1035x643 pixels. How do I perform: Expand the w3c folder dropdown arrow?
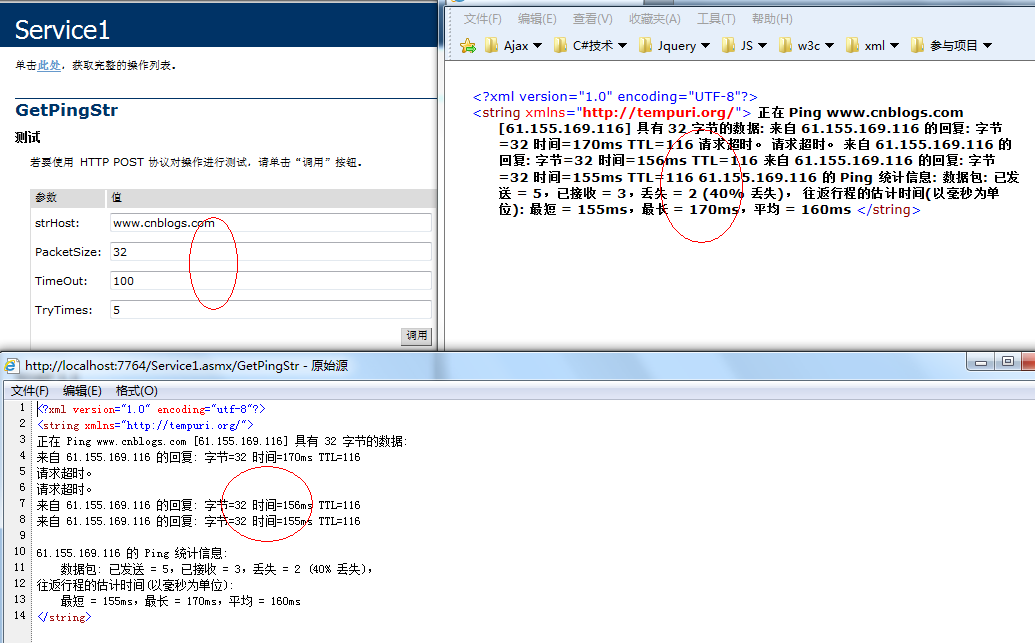click(830, 46)
